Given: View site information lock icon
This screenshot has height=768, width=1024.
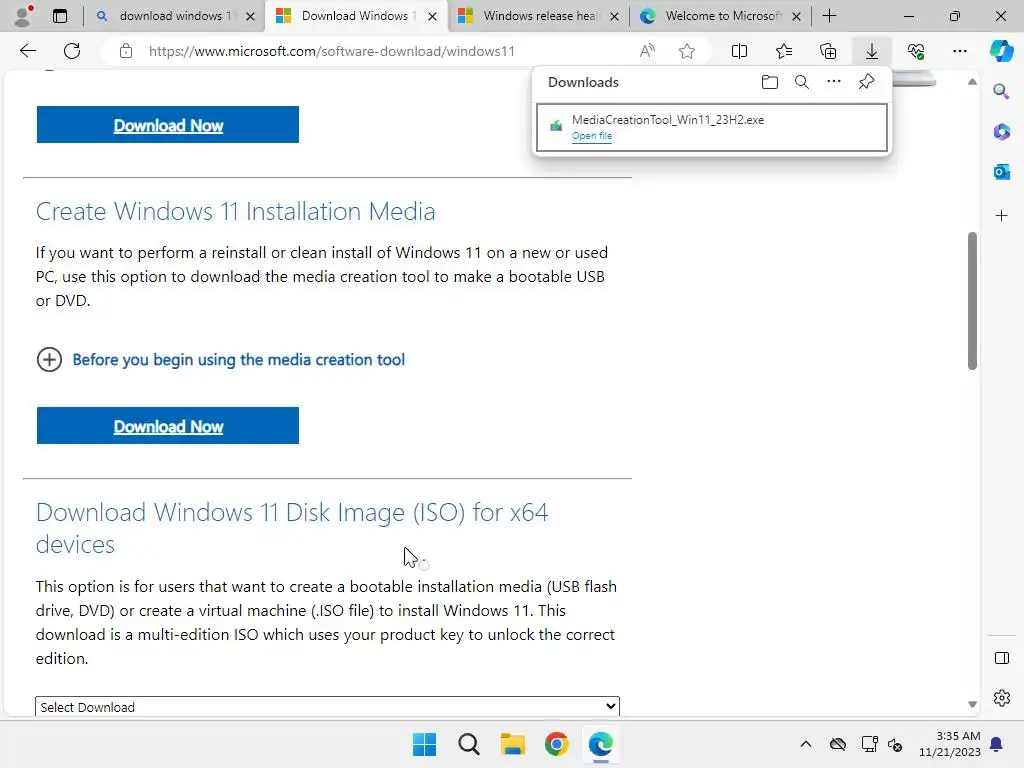Looking at the screenshot, I should click(126, 51).
